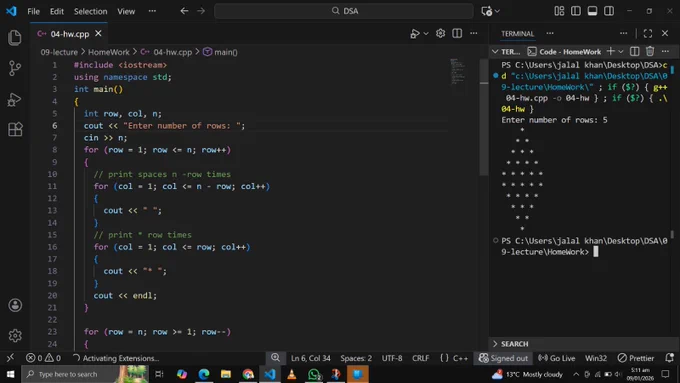Open panel Views and More Actions ellipsis
The width and height of the screenshot is (680, 383).
623,33
